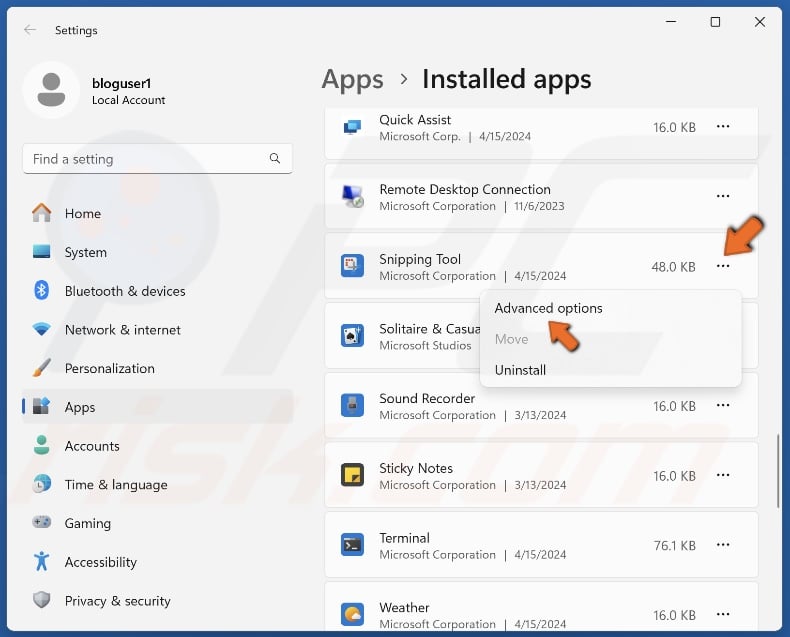This screenshot has height=637, width=790.
Task: Maximize the Settings window
Action: [715, 22]
